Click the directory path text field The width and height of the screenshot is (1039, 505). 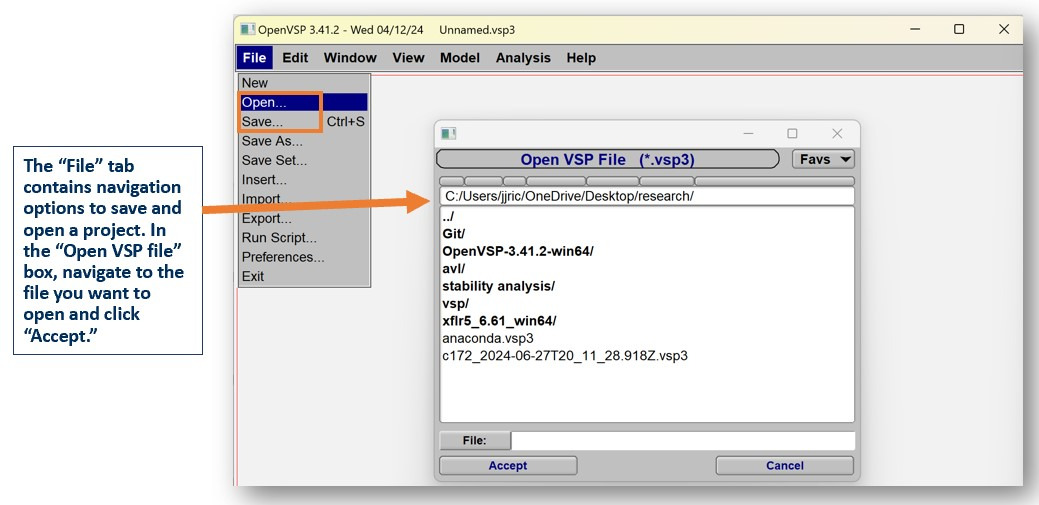(646, 196)
